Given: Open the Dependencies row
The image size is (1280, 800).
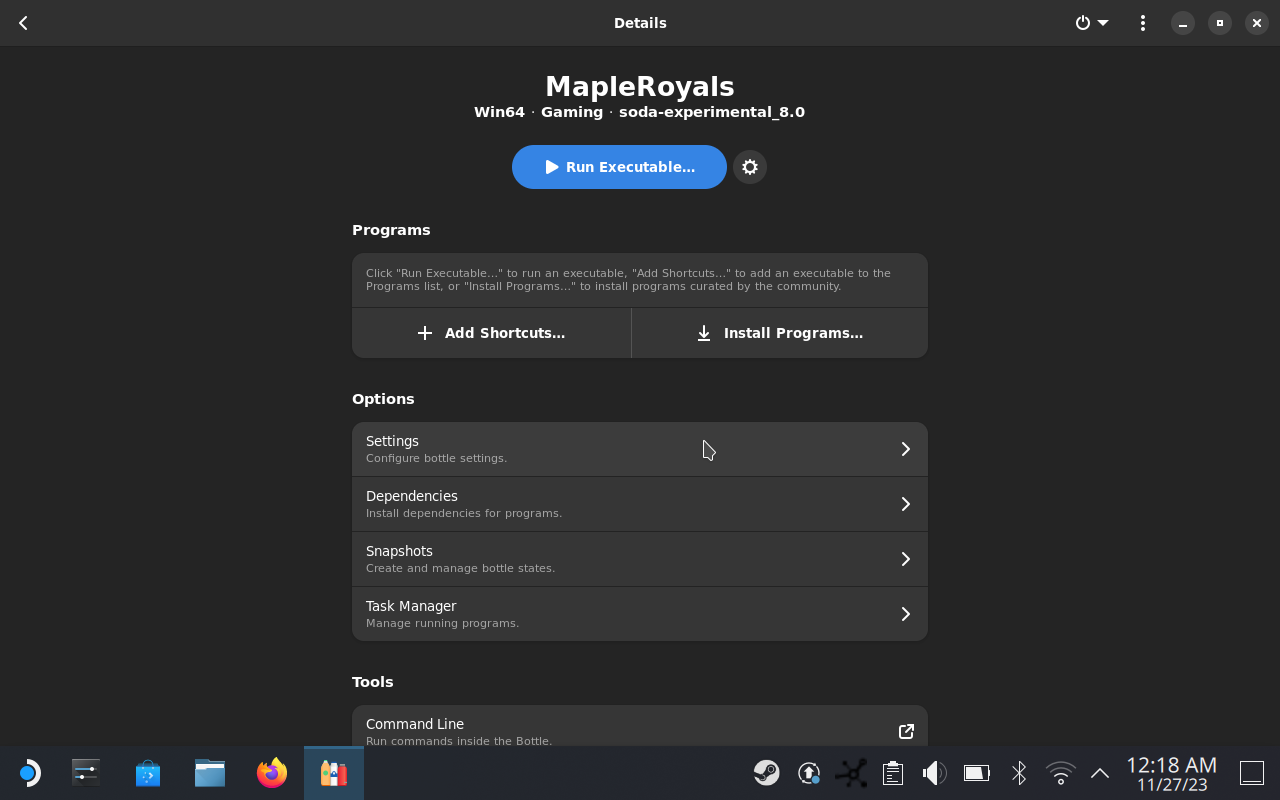Looking at the screenshot, I should point(640,504).
